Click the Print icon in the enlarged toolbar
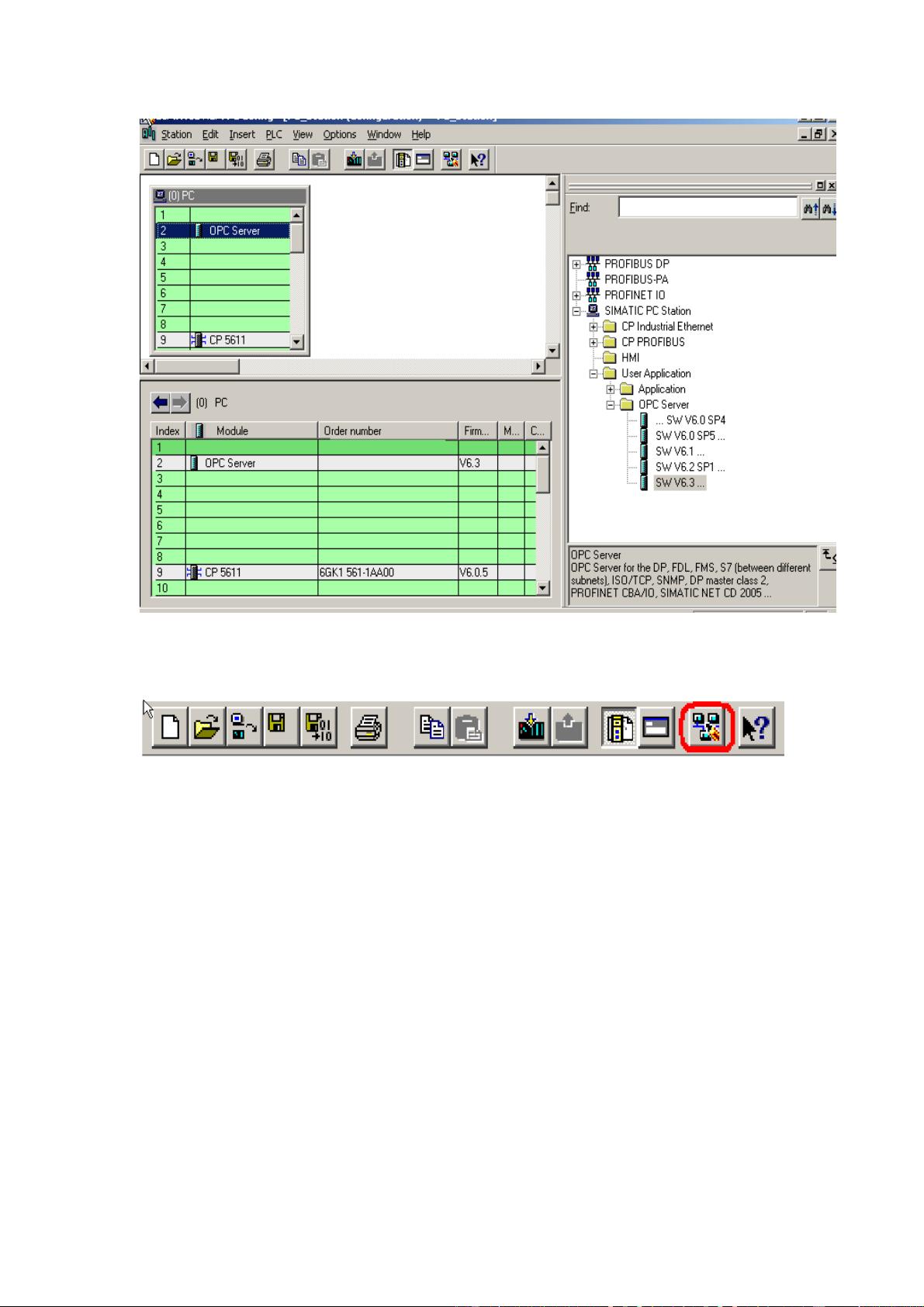This screenshot has width=924, height=1307. pos(369,728)
